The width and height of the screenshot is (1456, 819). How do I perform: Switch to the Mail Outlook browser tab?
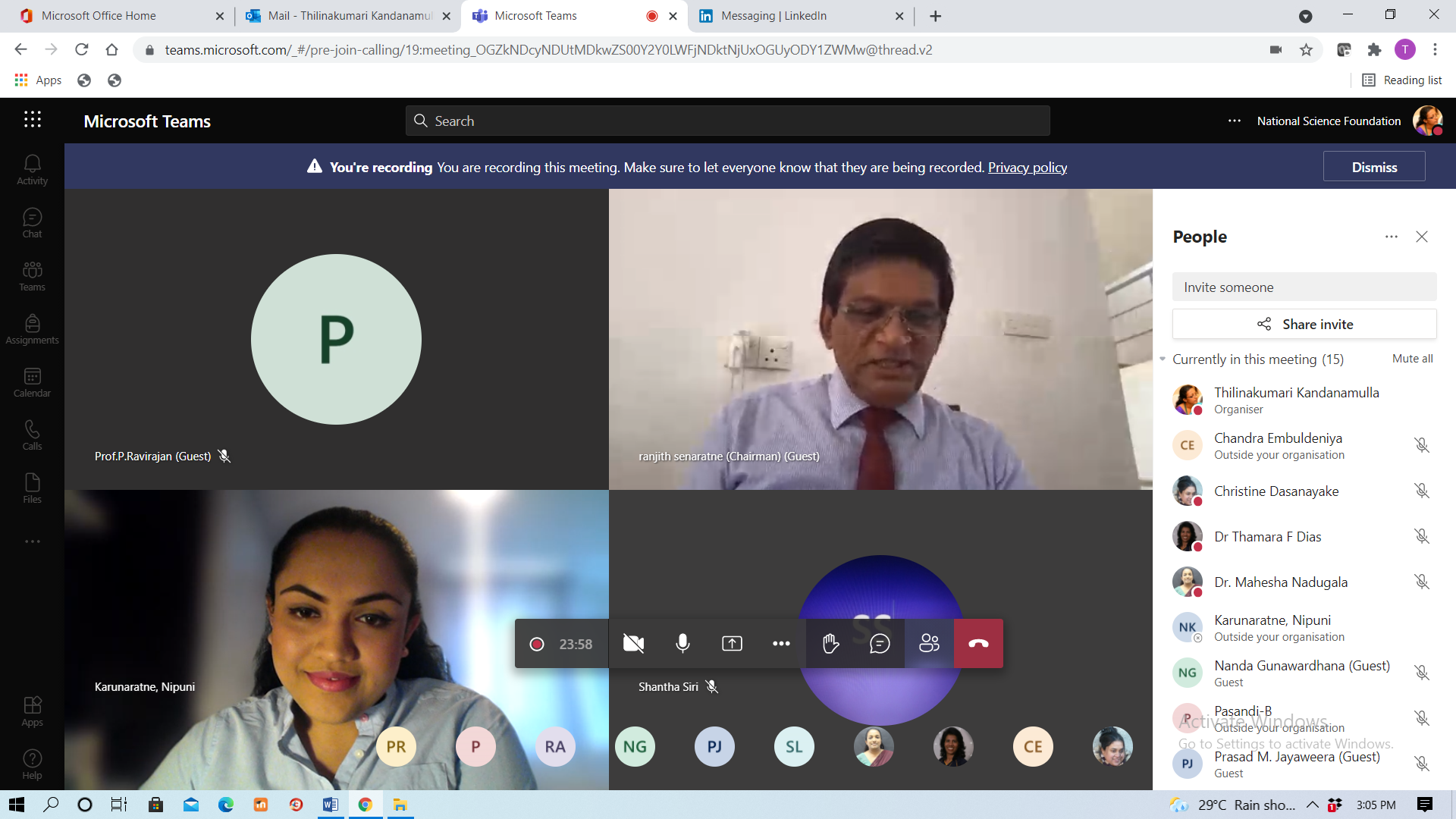coord(348,16)
